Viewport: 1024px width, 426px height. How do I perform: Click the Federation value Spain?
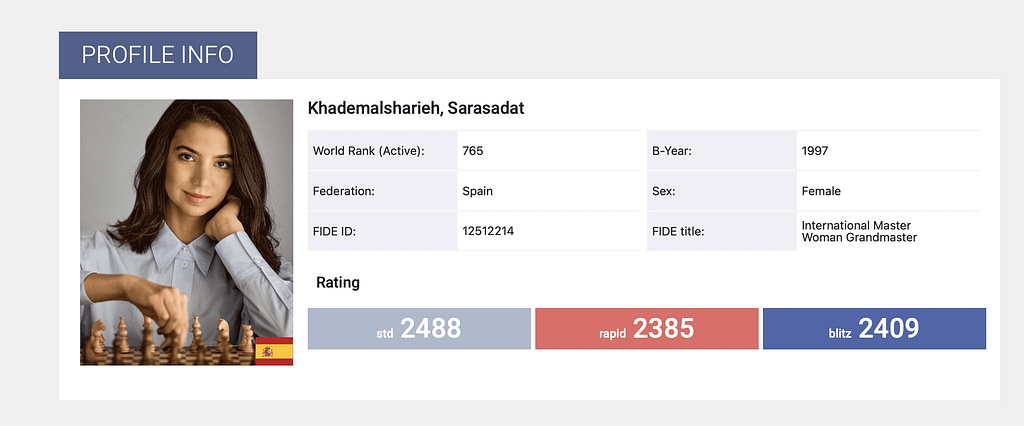(477, 191)
